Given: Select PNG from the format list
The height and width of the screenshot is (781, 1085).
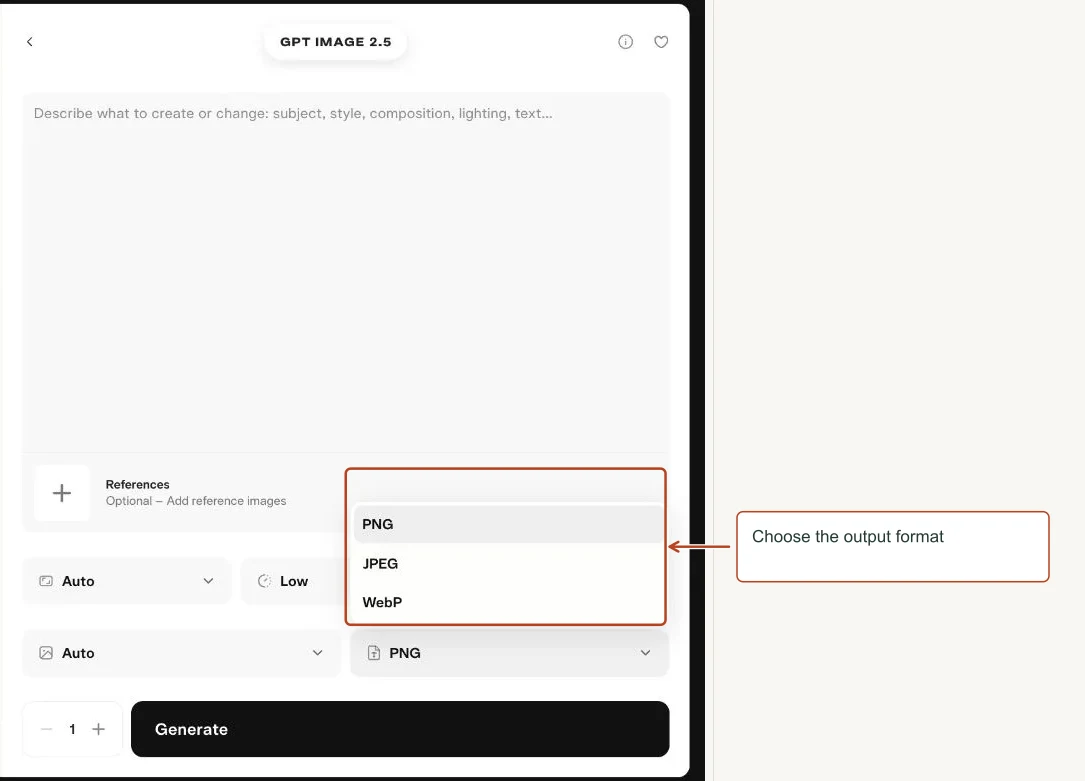Looking at the screenshot, I should coord(507,524).
